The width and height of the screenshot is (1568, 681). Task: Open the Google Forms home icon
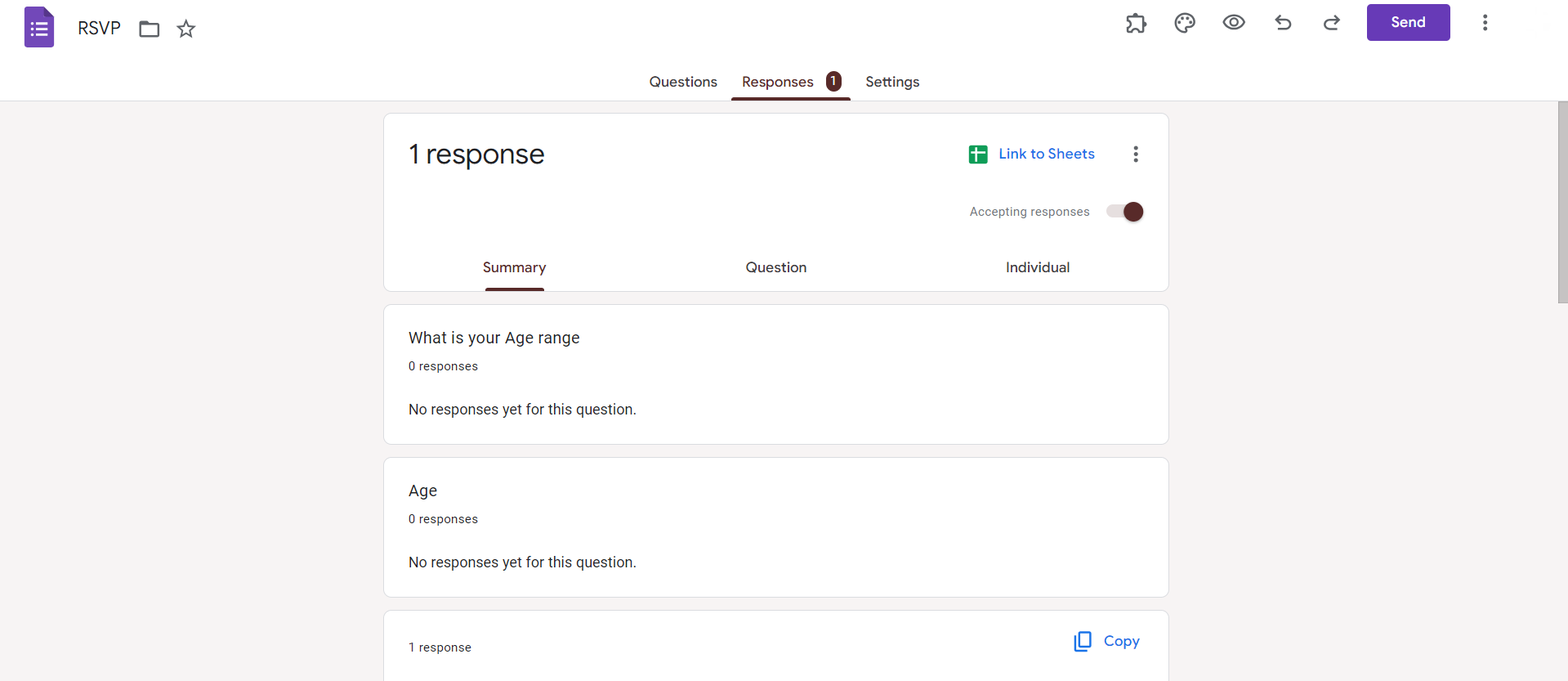tap(39, 27)
